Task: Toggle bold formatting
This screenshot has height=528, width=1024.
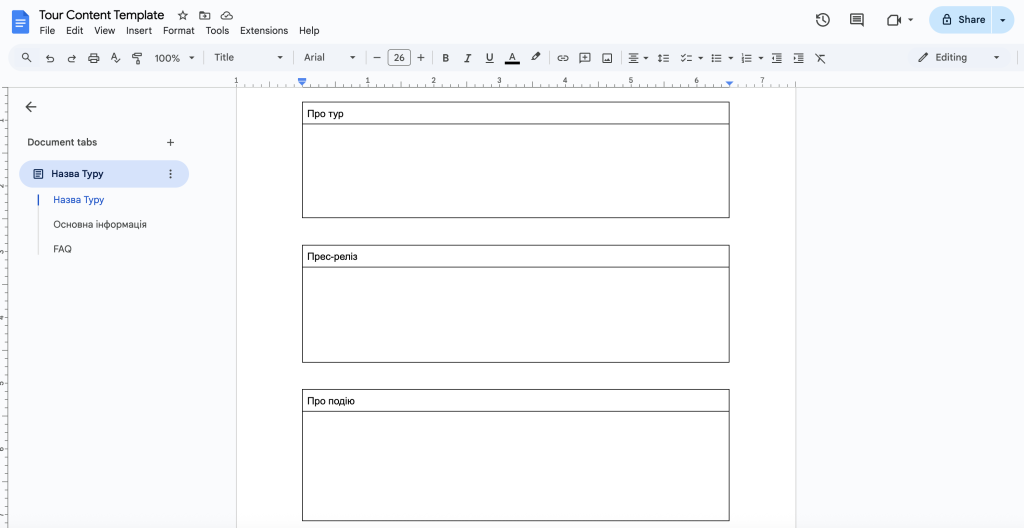Action: pyautogui.click(x=446, y=58)
